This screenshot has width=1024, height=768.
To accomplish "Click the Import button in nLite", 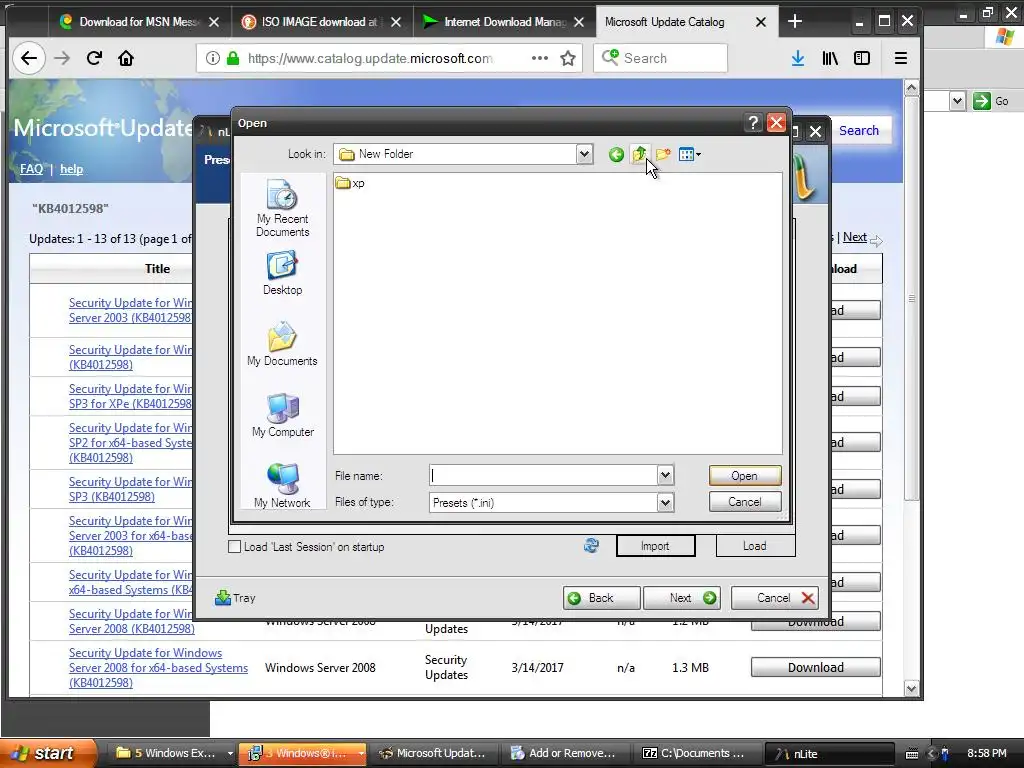I will coord(655,546).
